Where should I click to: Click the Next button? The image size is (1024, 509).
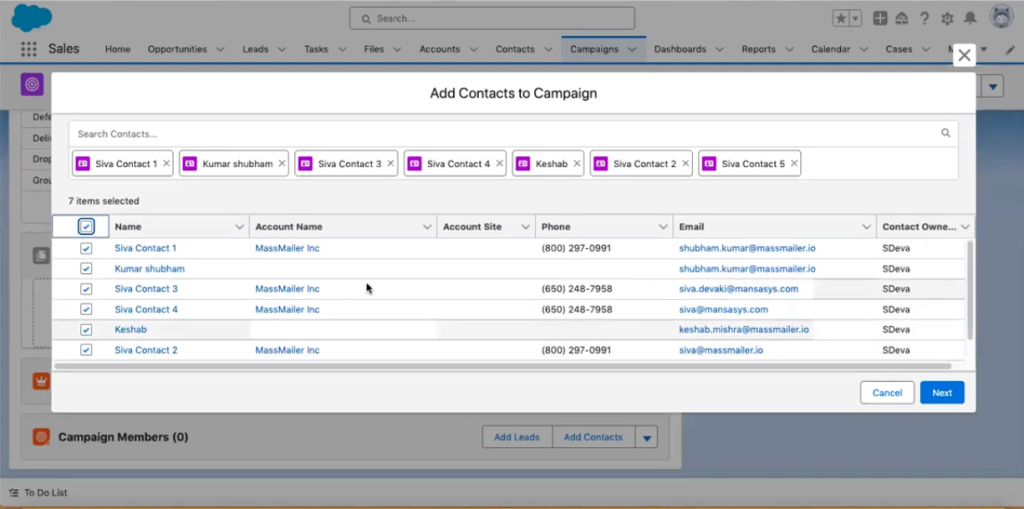(942, 393)
